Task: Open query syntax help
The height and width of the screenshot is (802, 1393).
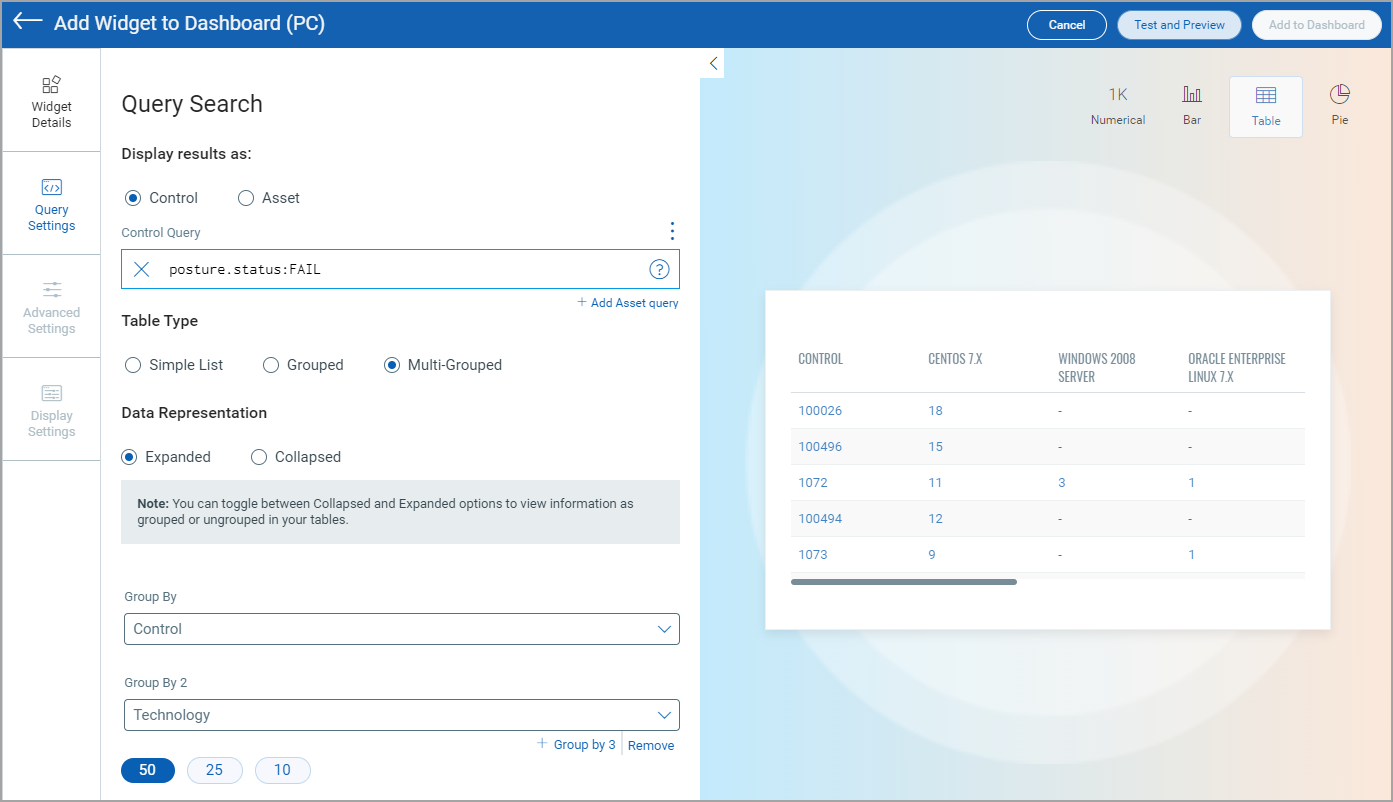Action: (x=659, y=268)
